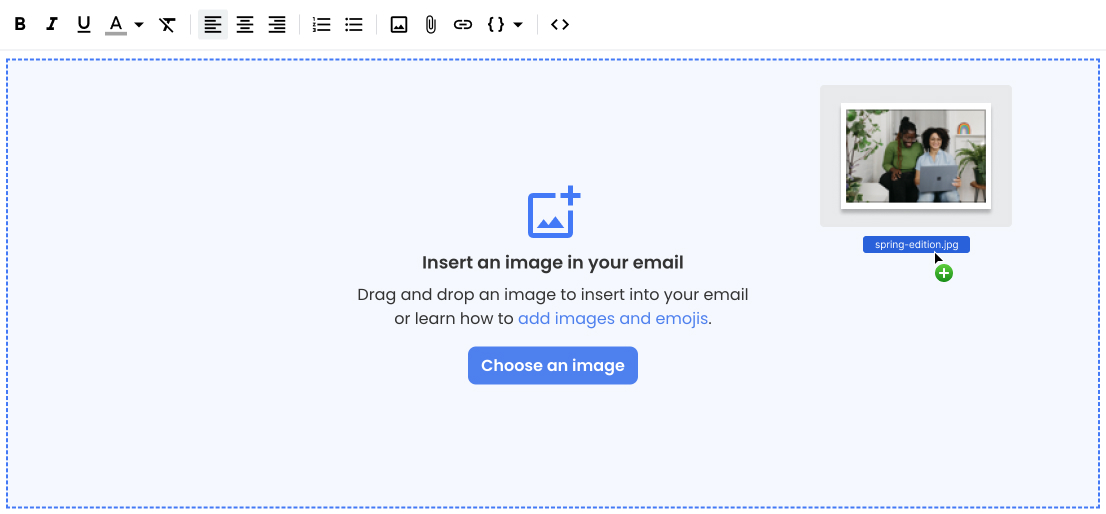
Task: Insert a numbered list
Action: tap(322, 25)
